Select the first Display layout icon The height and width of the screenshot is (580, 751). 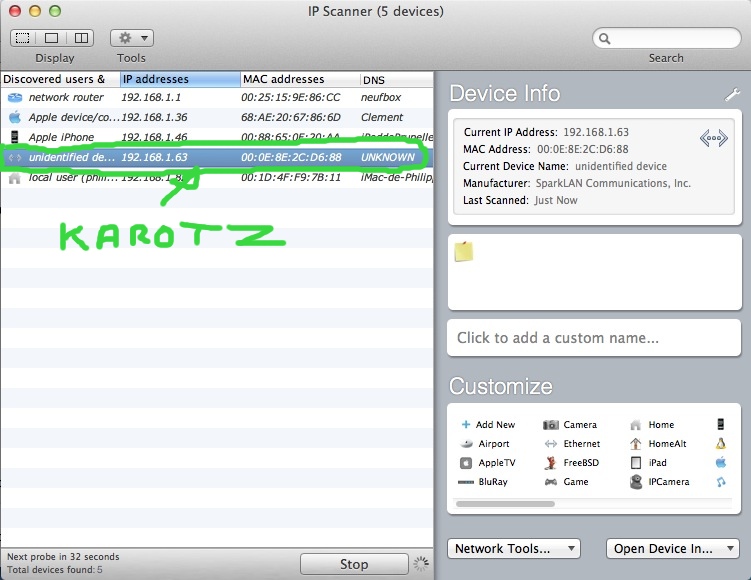pos(23,38)
